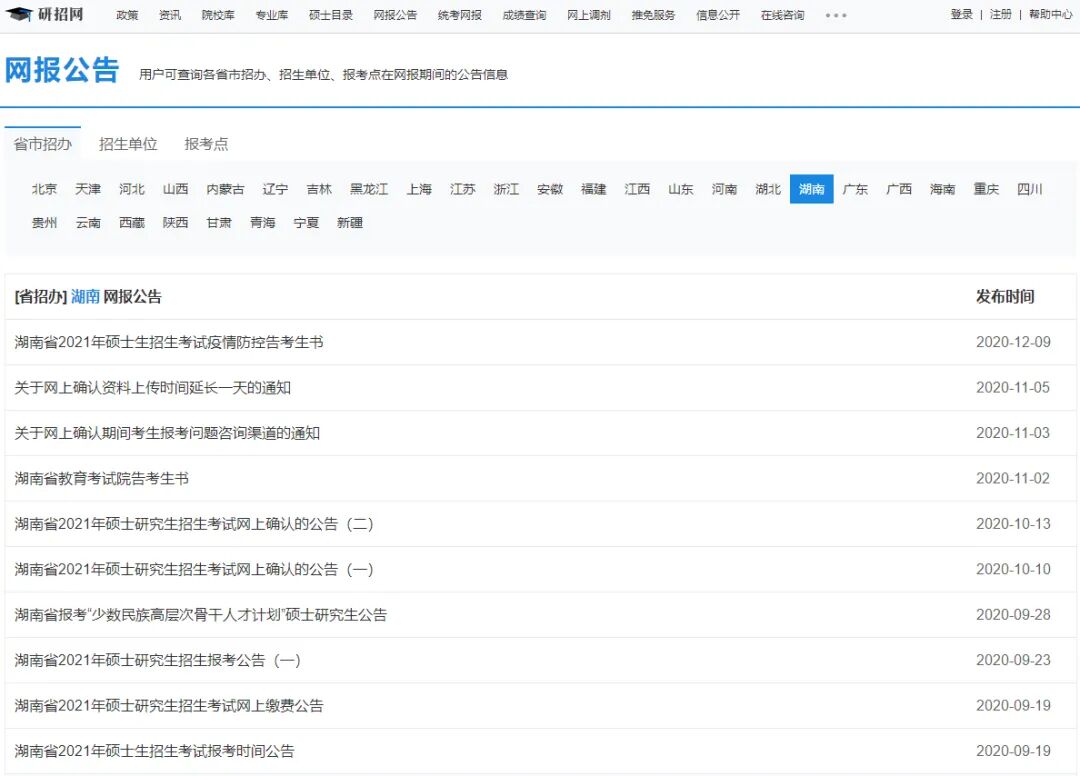Open the 网上调剂 section

coord(588,15)
